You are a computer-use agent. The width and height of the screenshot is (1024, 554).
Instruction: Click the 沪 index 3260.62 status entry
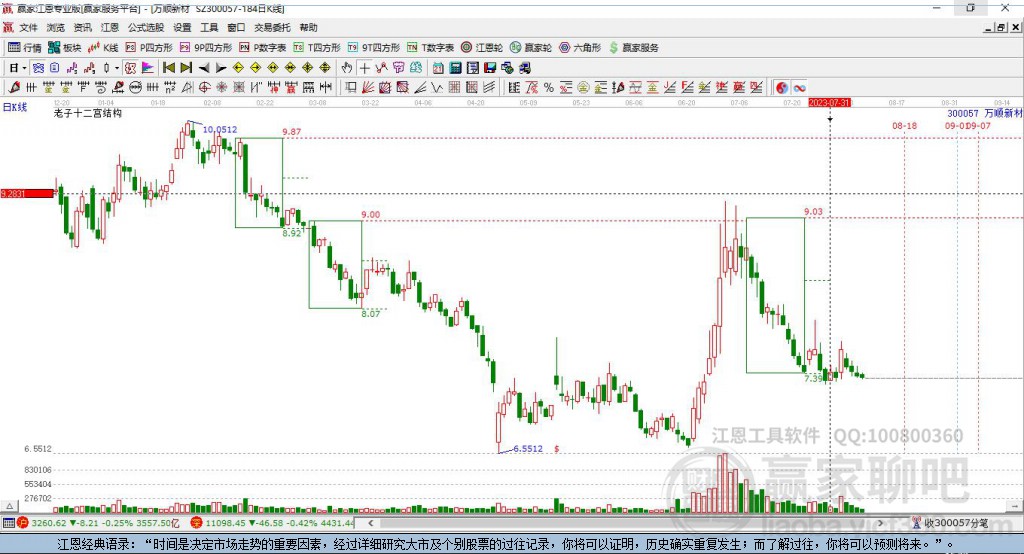(98, 523)
